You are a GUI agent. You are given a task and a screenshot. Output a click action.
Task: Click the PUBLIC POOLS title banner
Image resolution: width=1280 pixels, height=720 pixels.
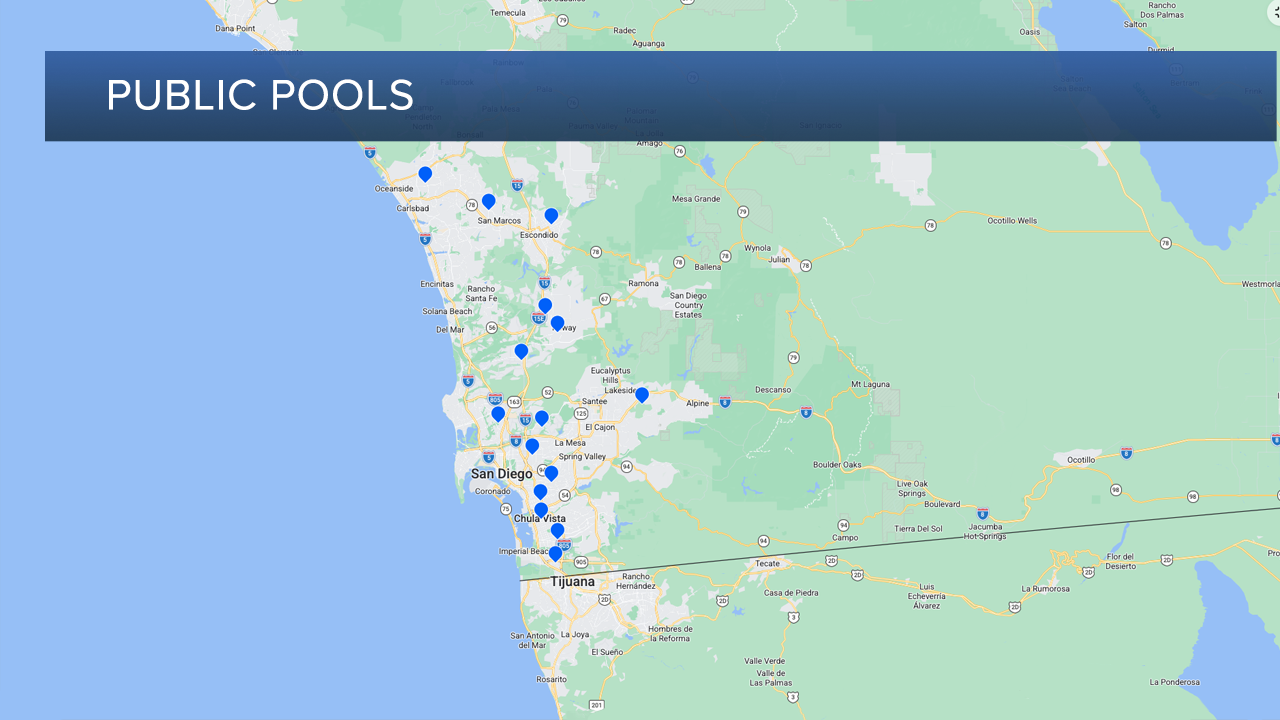[660, 96]
